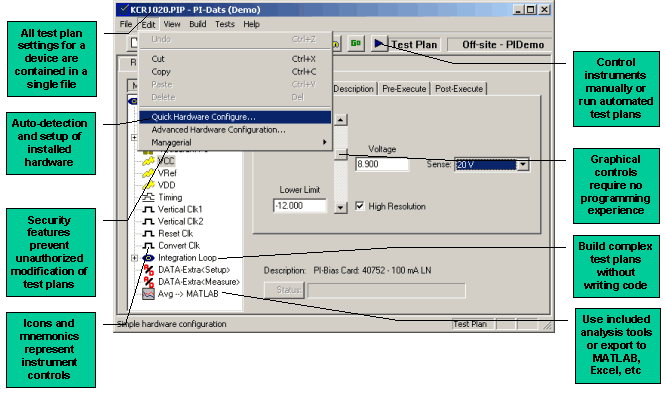Select the VCC lightning bolt icon
The image size is (665, 393).
(x=148, y=161)
